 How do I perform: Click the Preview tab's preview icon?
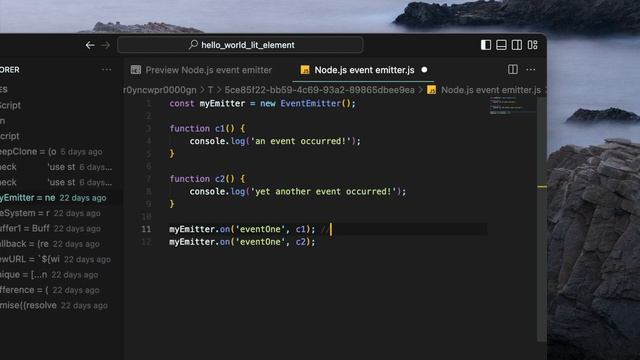click(136, 70)
